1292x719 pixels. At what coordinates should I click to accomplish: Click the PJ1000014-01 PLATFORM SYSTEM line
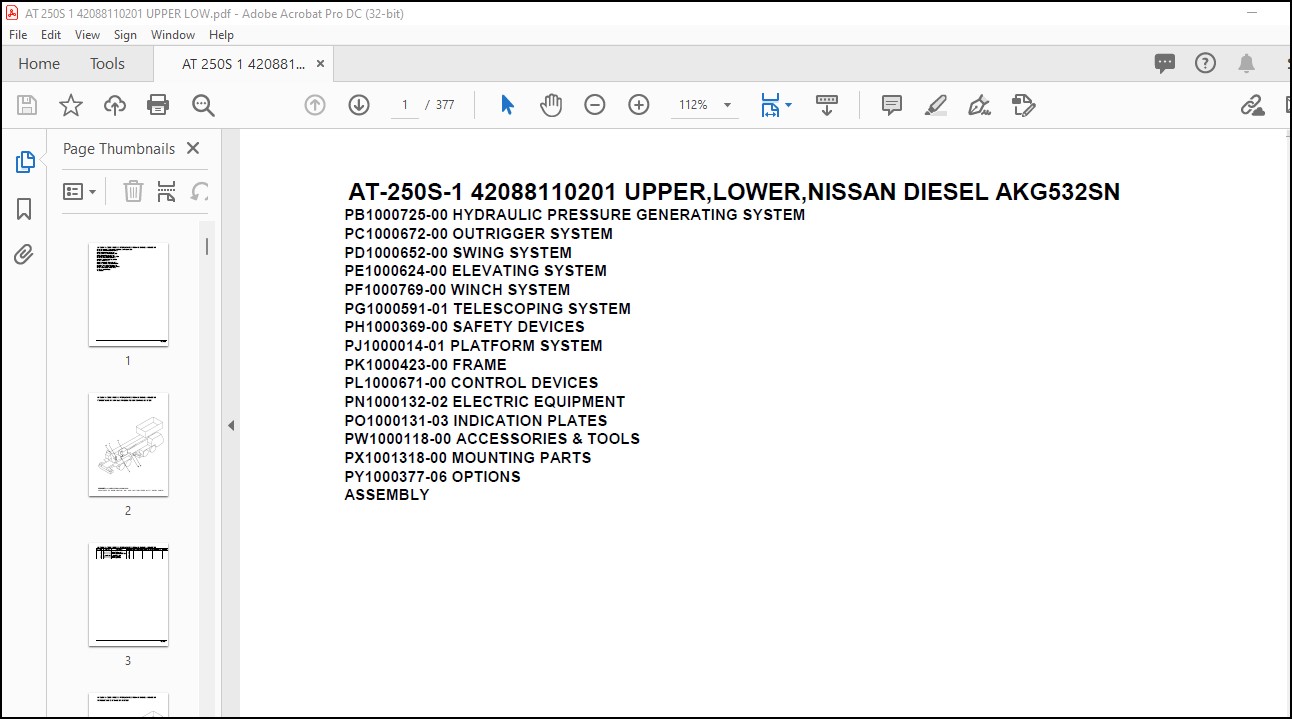click(x=474, y=346)
